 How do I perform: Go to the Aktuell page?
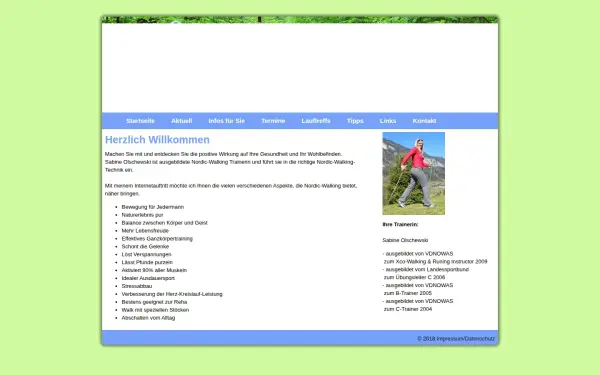pos(181,121)
